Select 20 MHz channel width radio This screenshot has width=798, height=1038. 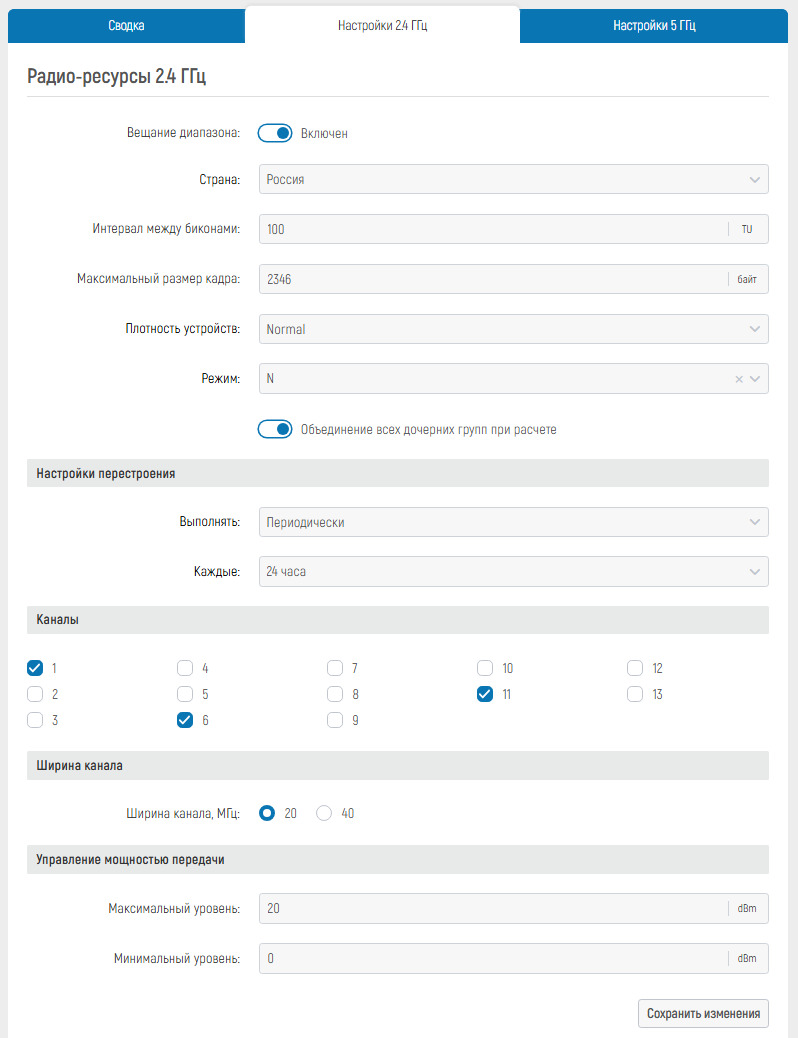(267, 813)
